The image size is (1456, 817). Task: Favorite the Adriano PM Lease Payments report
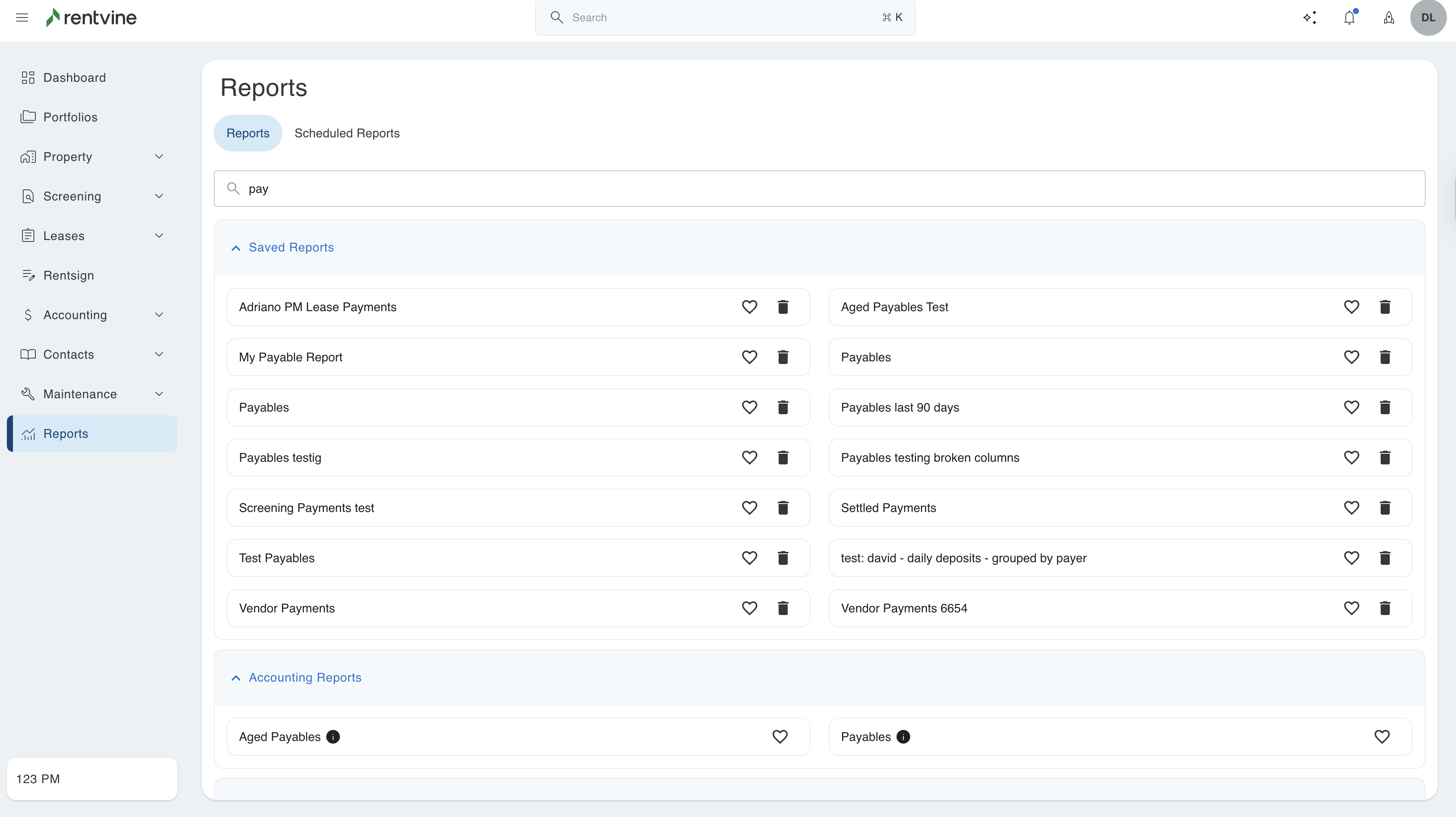coord(749,307)
